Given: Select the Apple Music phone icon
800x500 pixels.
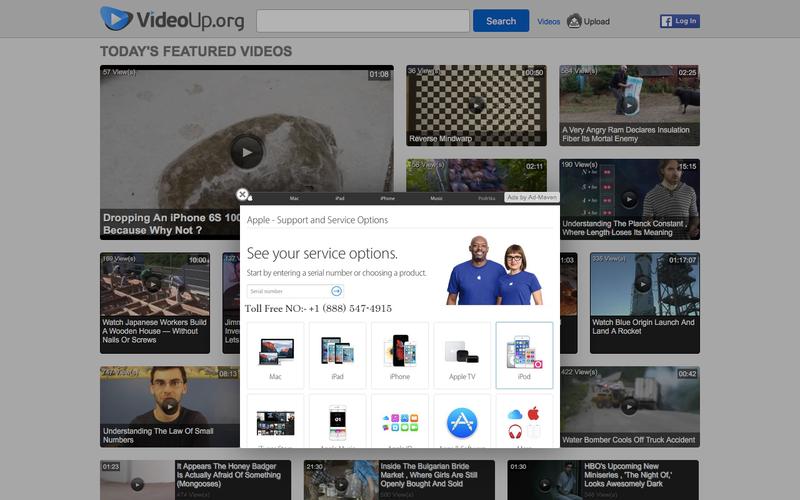Looking at the screenshot, I should pyautogui.click(x=337, y=421).
